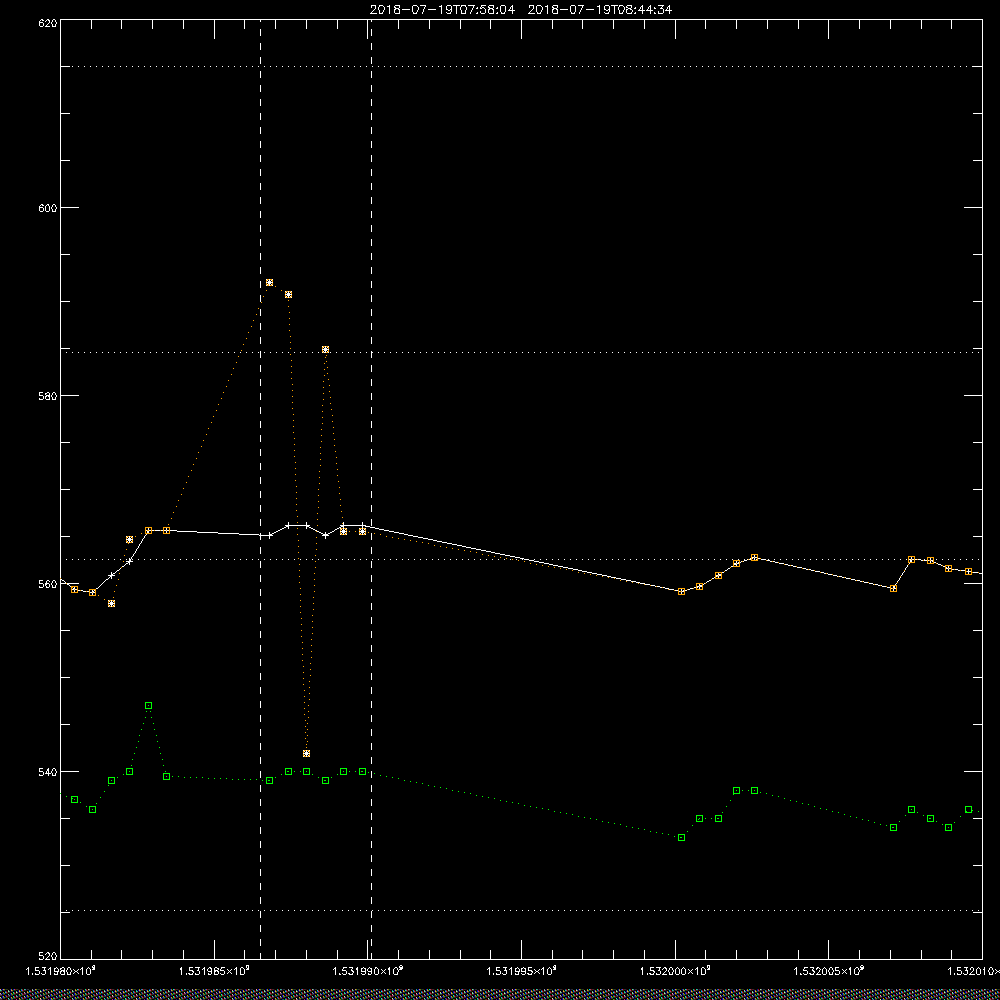Pick the orange spike point near 585
Viewport: 1000px width, 1000px height.
tap(325, 349)
